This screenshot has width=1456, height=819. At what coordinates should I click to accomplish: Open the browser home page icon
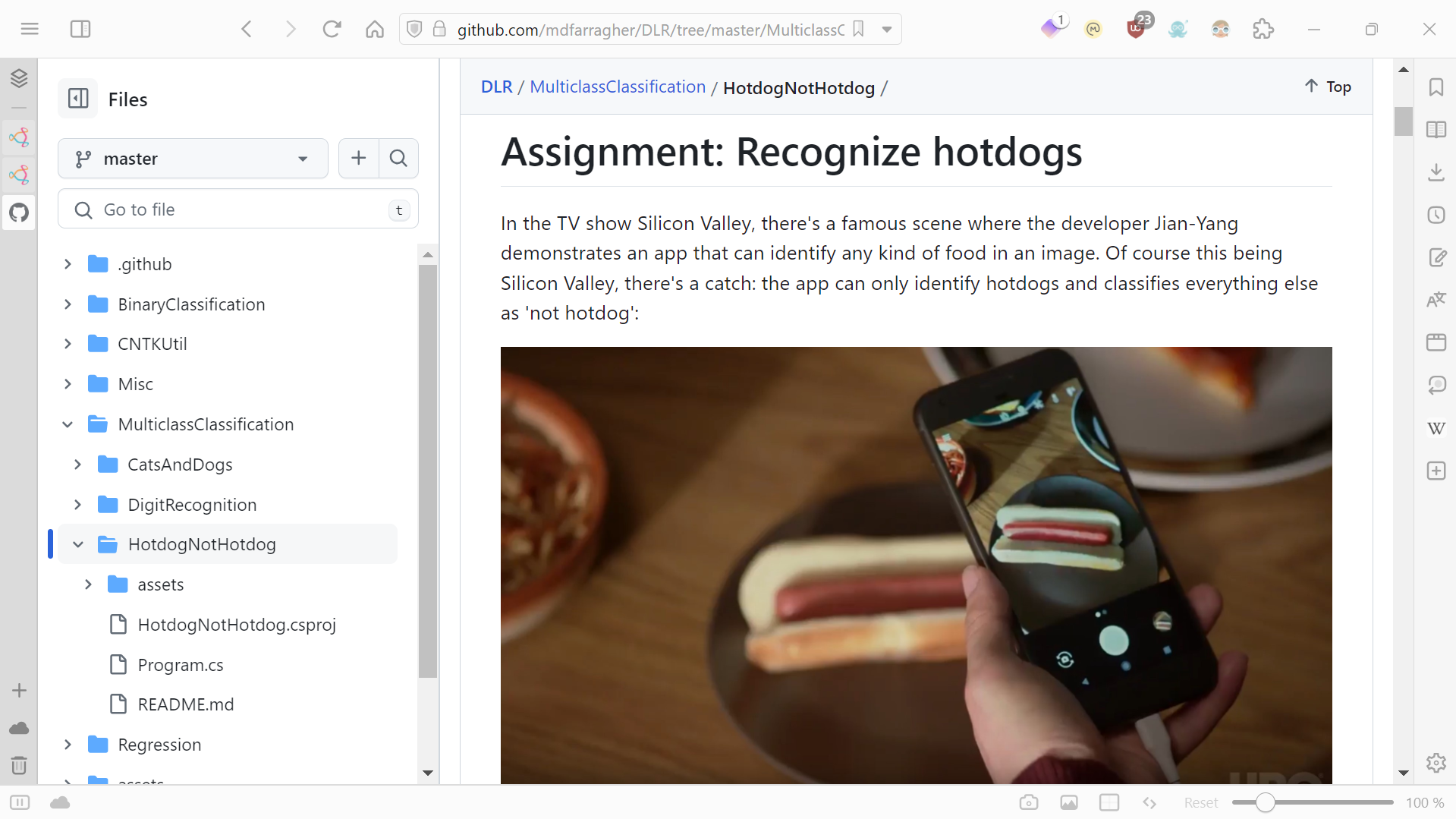click(x=375, y=29)
